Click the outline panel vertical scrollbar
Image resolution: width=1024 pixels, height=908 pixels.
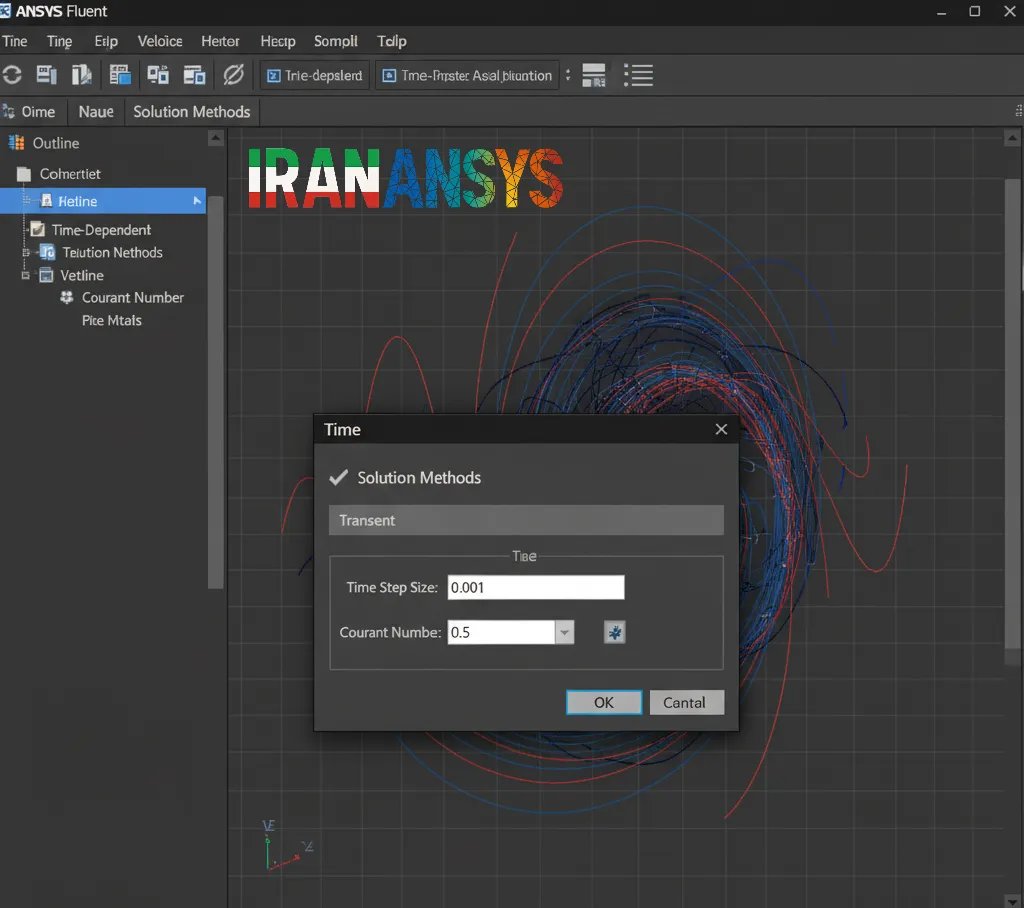(216, 392)
